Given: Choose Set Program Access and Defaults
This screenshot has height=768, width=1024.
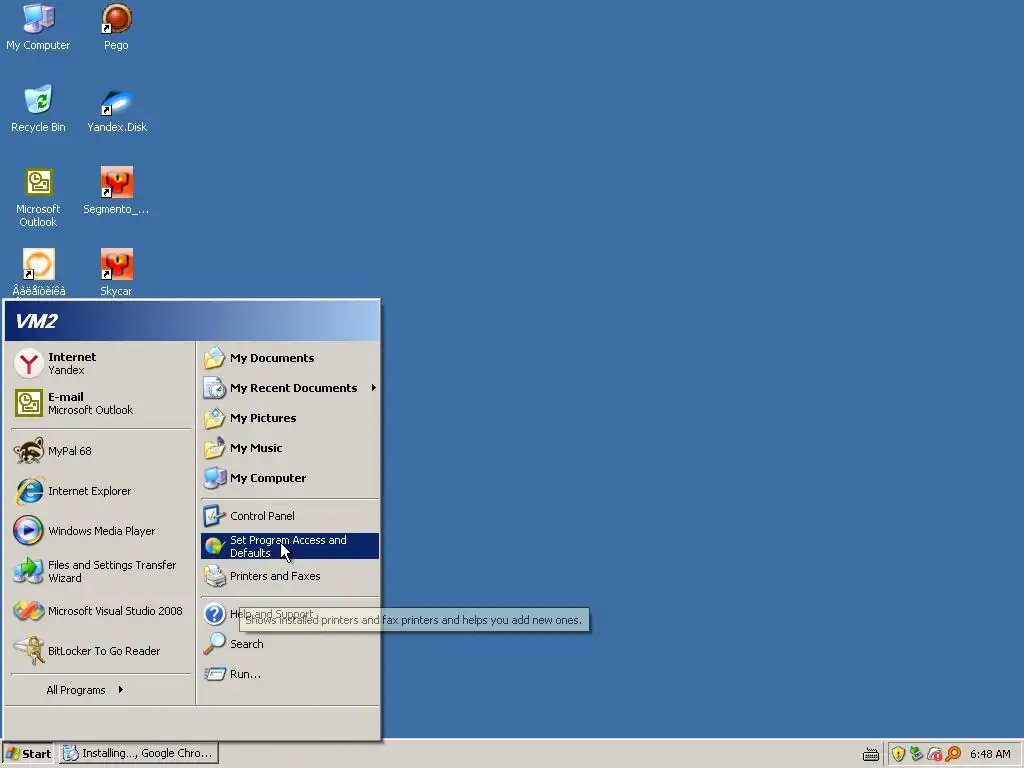Looking at the screenshot, I should pos(290,546).
